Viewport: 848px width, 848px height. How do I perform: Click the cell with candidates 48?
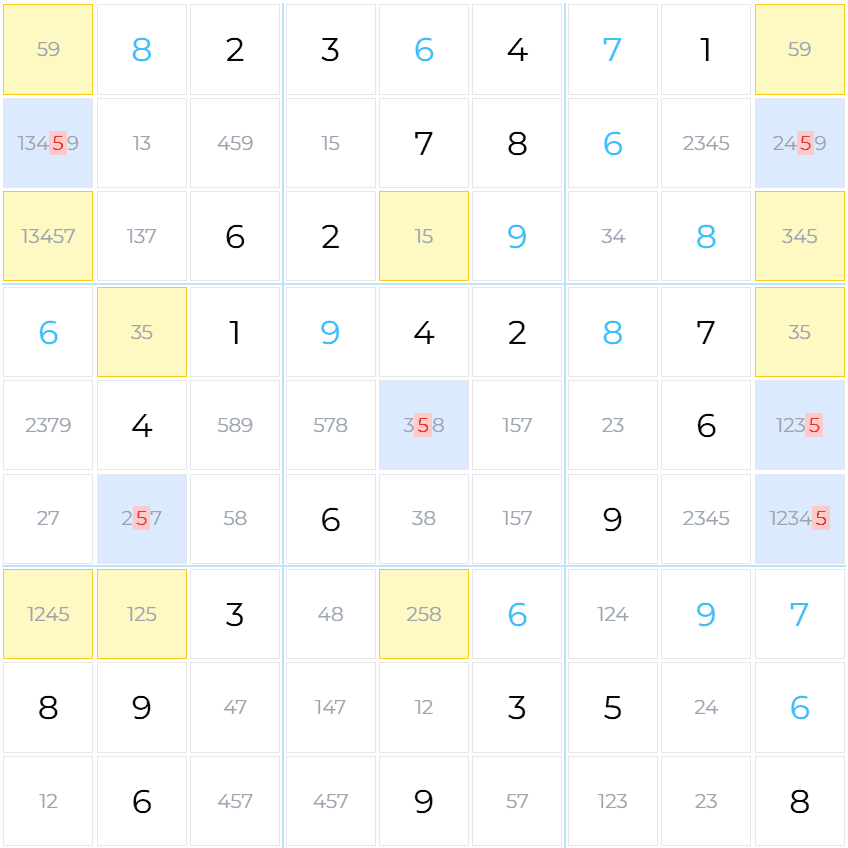click(x=330, y=614)
